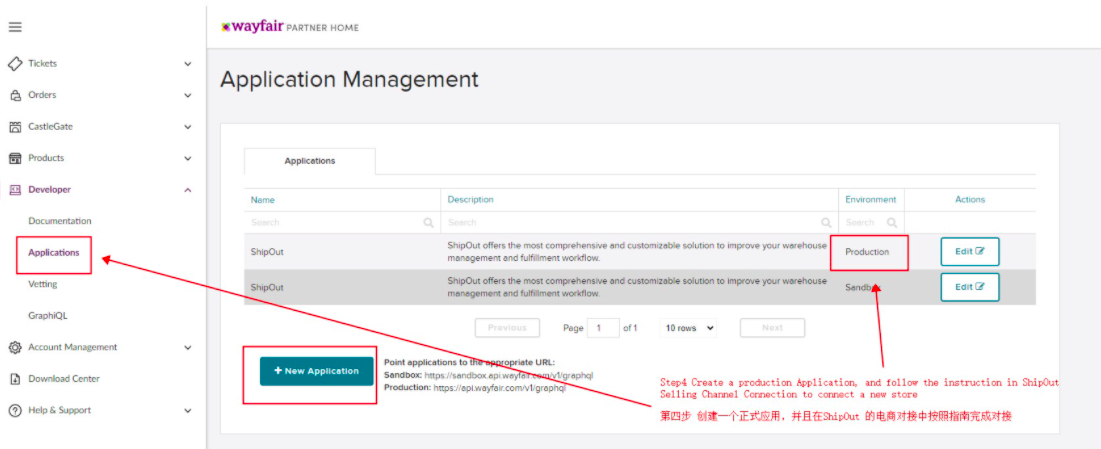Sort by the Description column header
The width and height of the screenshot is (1101, 449).
(x=470, y=200)
